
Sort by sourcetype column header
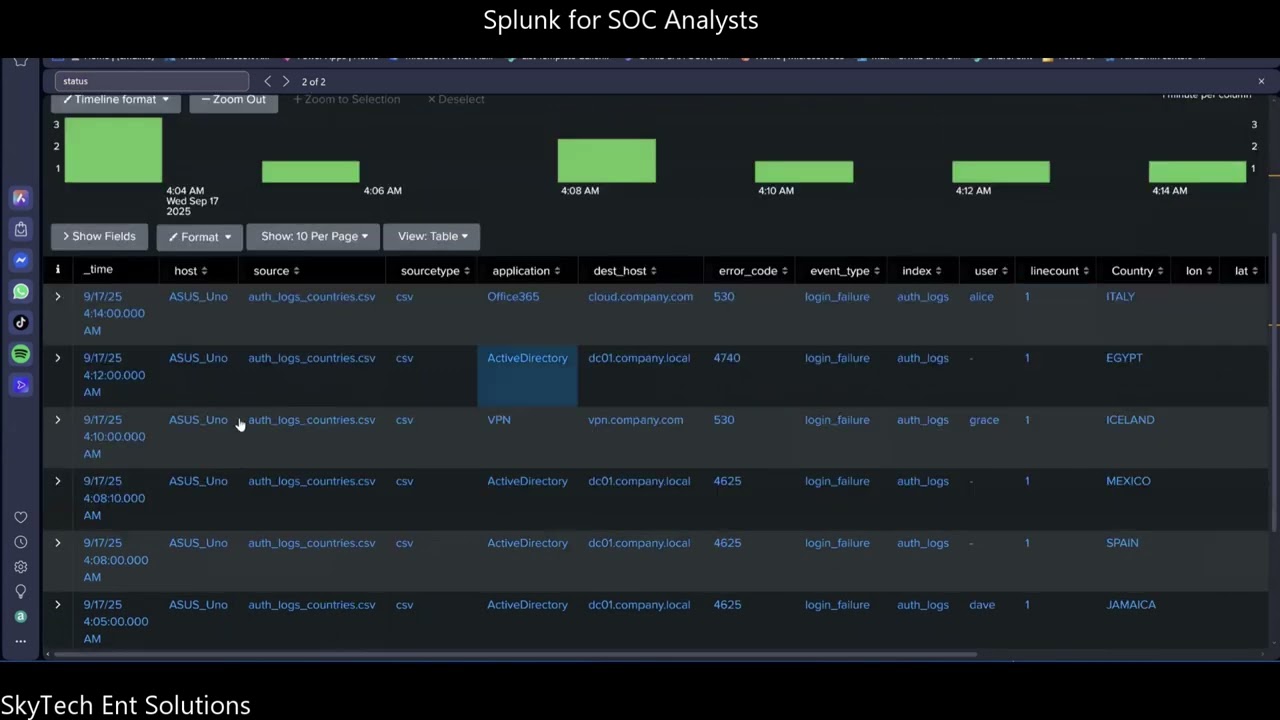[435, 271]
